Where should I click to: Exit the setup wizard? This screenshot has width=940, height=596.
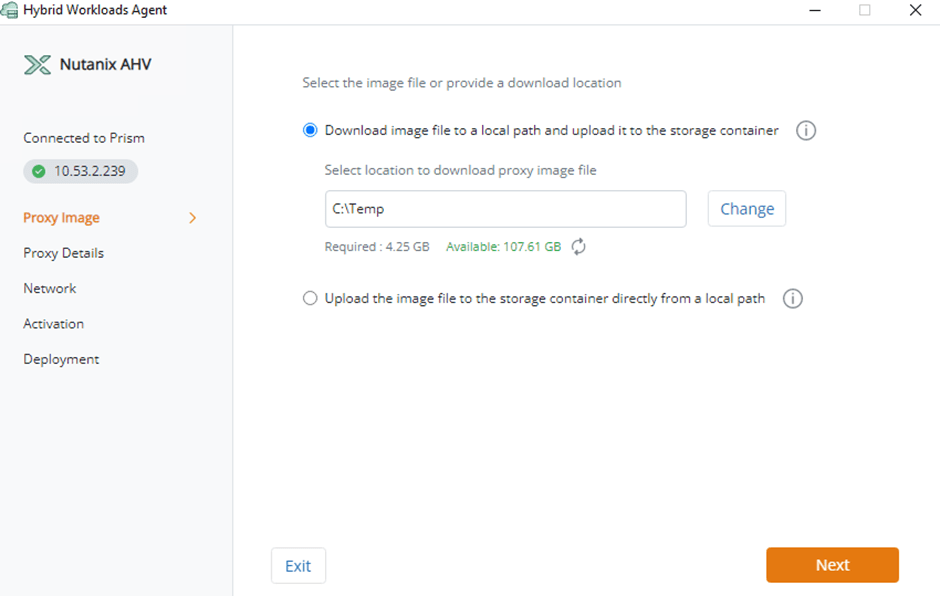pyautogui.click(x=298, y=566)
